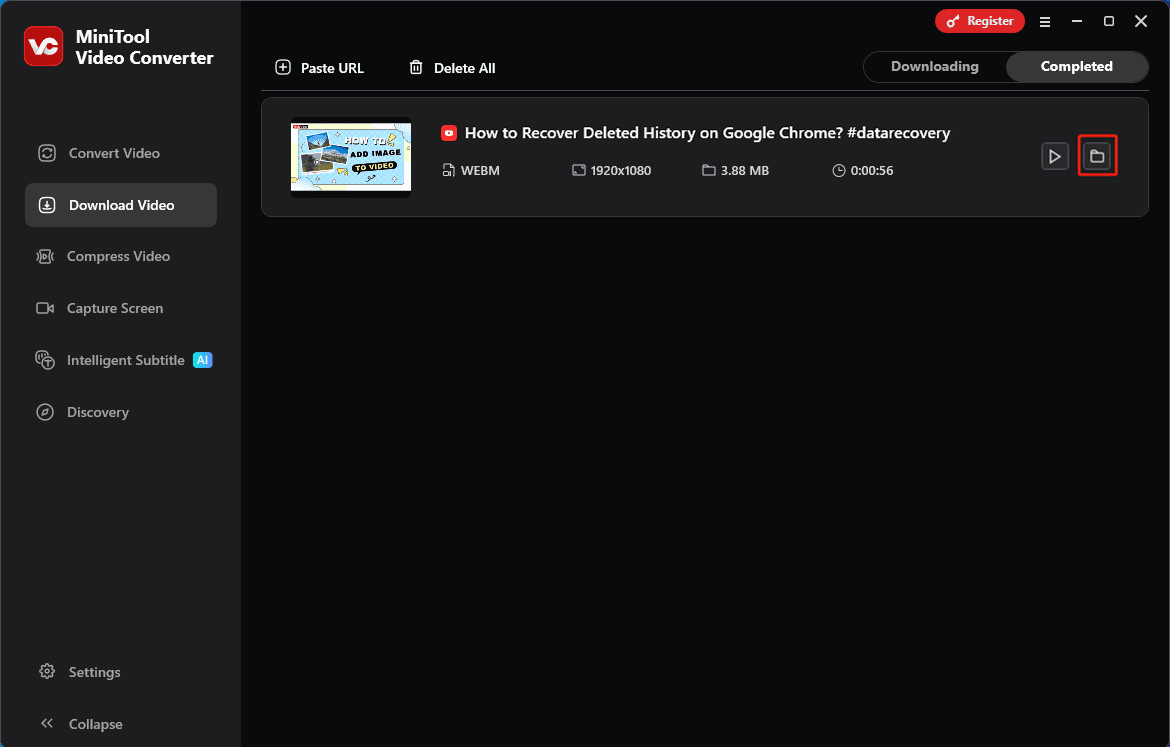Click the 0:00:56 duration value

[872, 171]
